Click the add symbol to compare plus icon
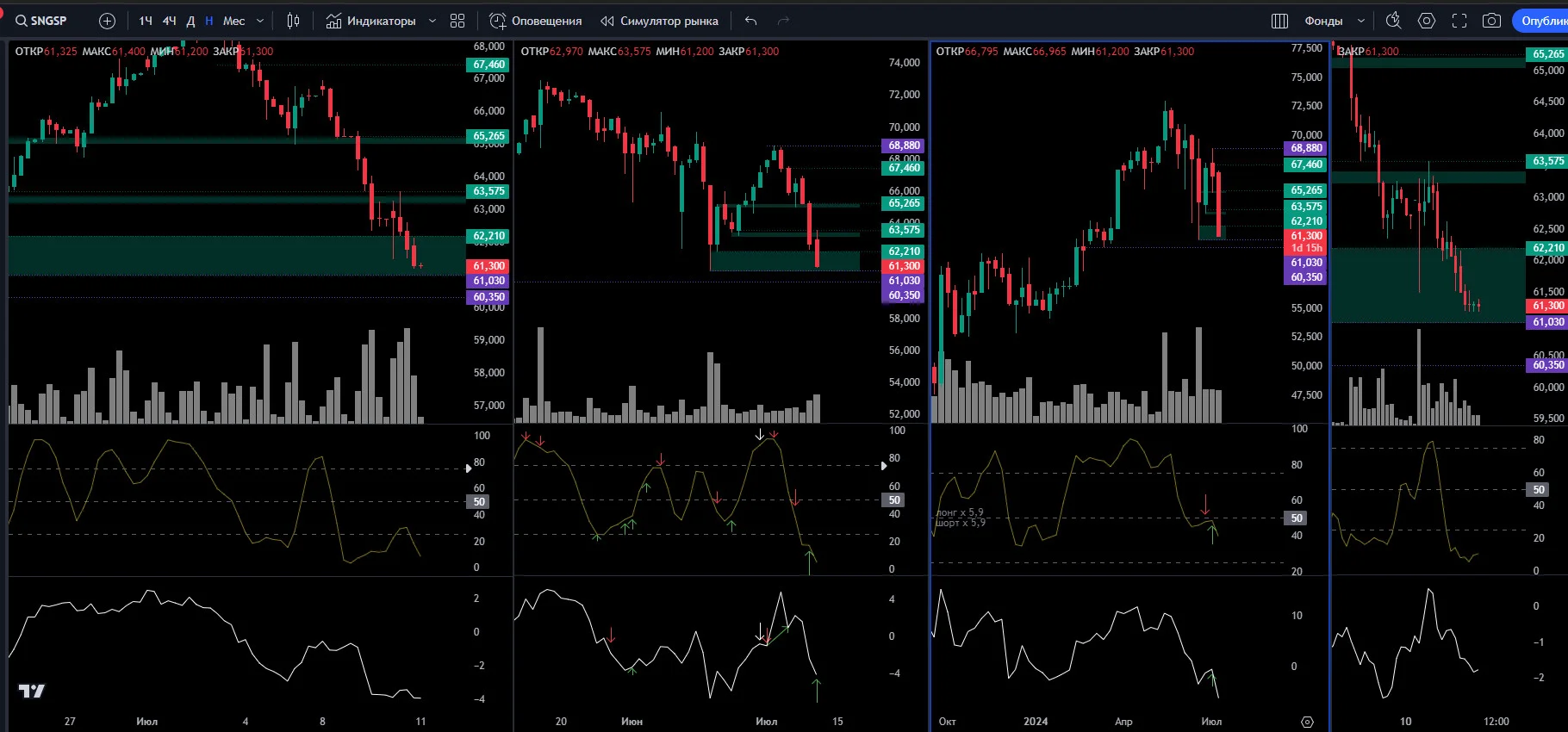The width and height of the screenshot is (1568, 732). tap(107, 21)
